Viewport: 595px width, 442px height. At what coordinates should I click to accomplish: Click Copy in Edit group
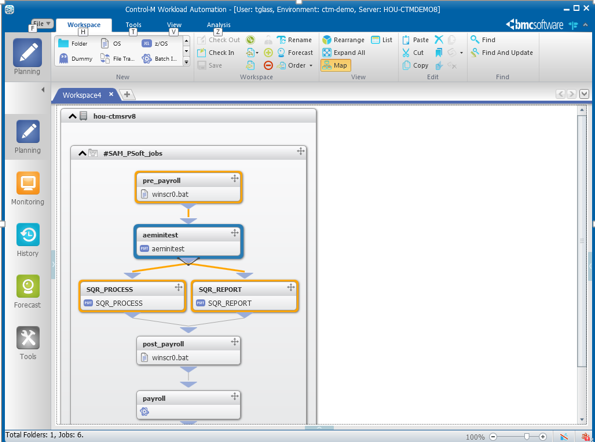click(x=415, y=66)
